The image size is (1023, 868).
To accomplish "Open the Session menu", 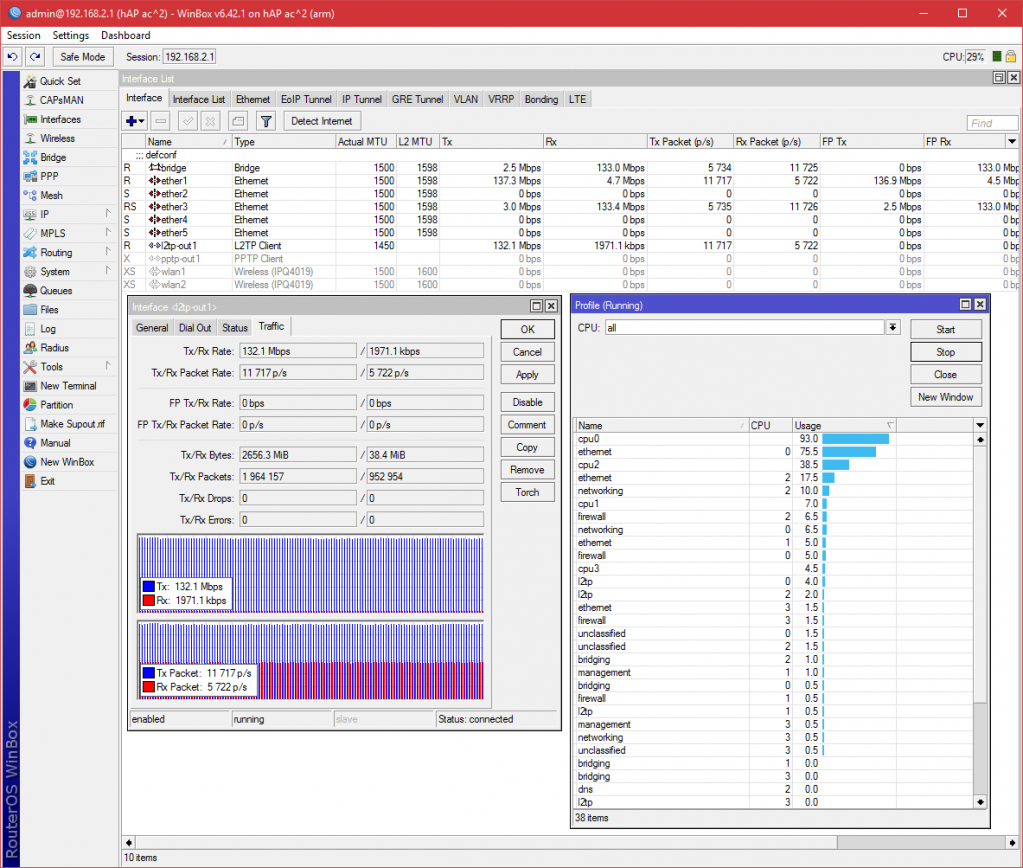I will (23, 35).
